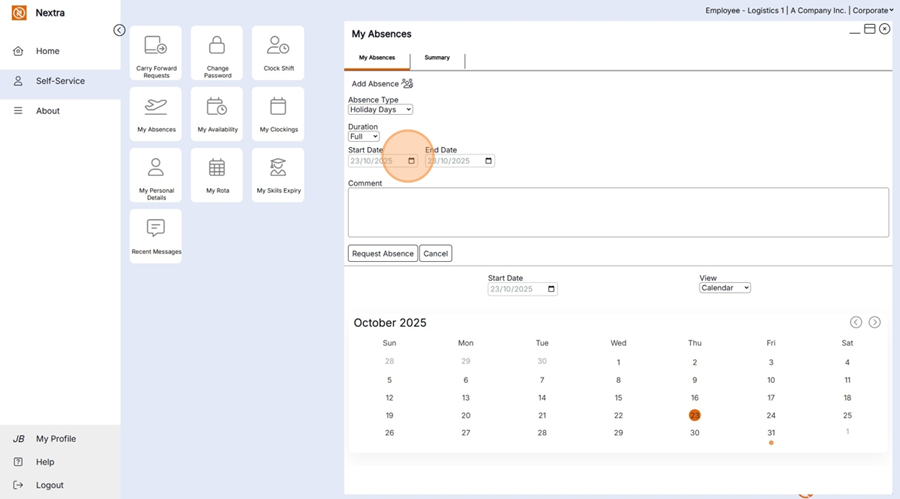Select October 23 highlighted on calendar
The height and width of the screenshot is (499, 900).
pos(695,415)
